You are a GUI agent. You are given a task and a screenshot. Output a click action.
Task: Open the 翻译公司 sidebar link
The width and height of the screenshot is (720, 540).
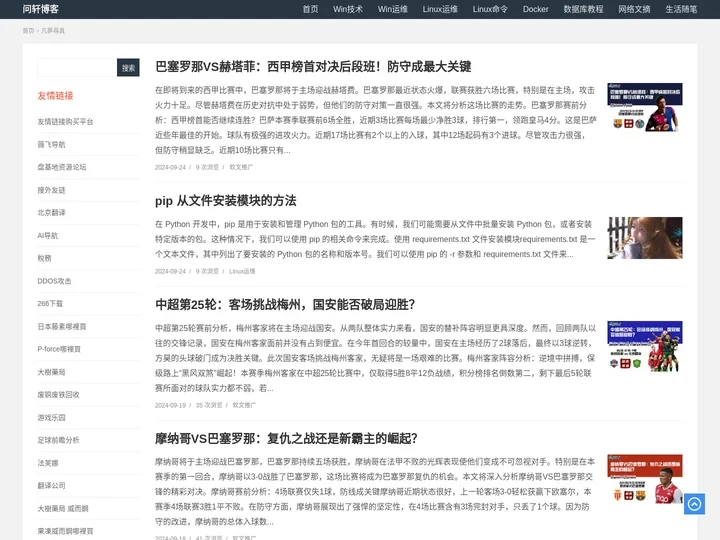[x=51, y=485]
